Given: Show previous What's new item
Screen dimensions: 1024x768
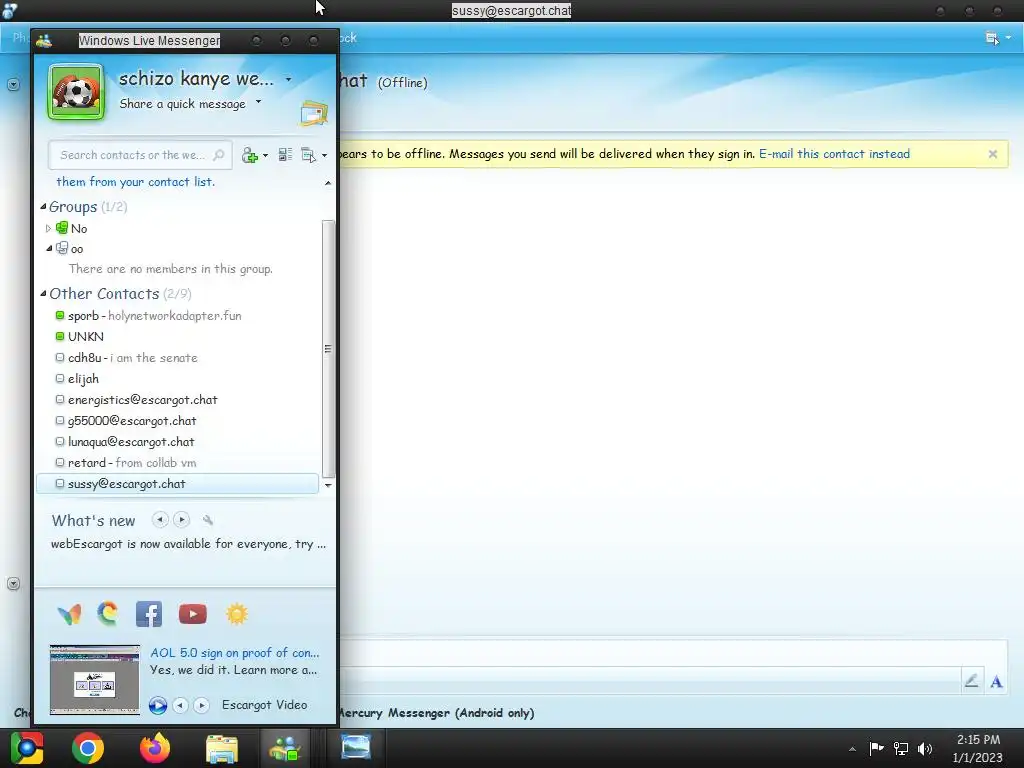Looking at the screenshot, I should pos(160,520).
